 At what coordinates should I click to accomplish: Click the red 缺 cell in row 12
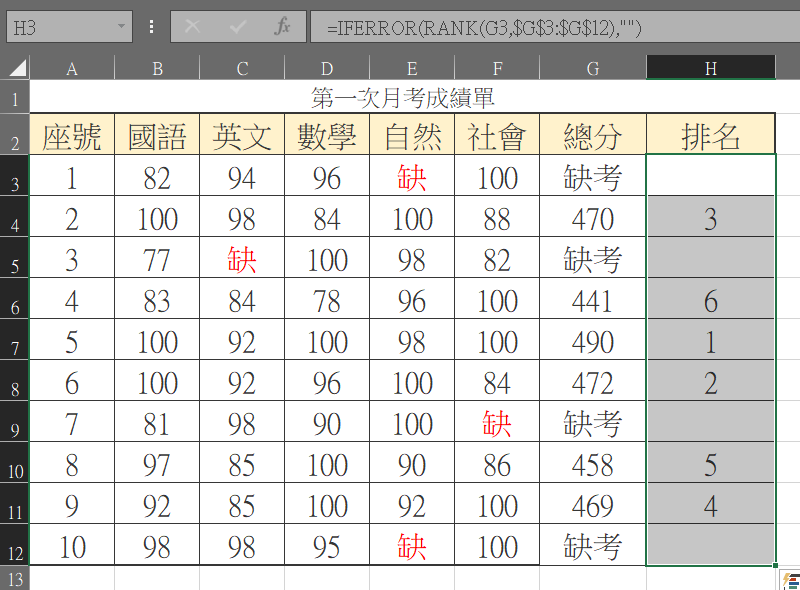[x=412, y=545]
